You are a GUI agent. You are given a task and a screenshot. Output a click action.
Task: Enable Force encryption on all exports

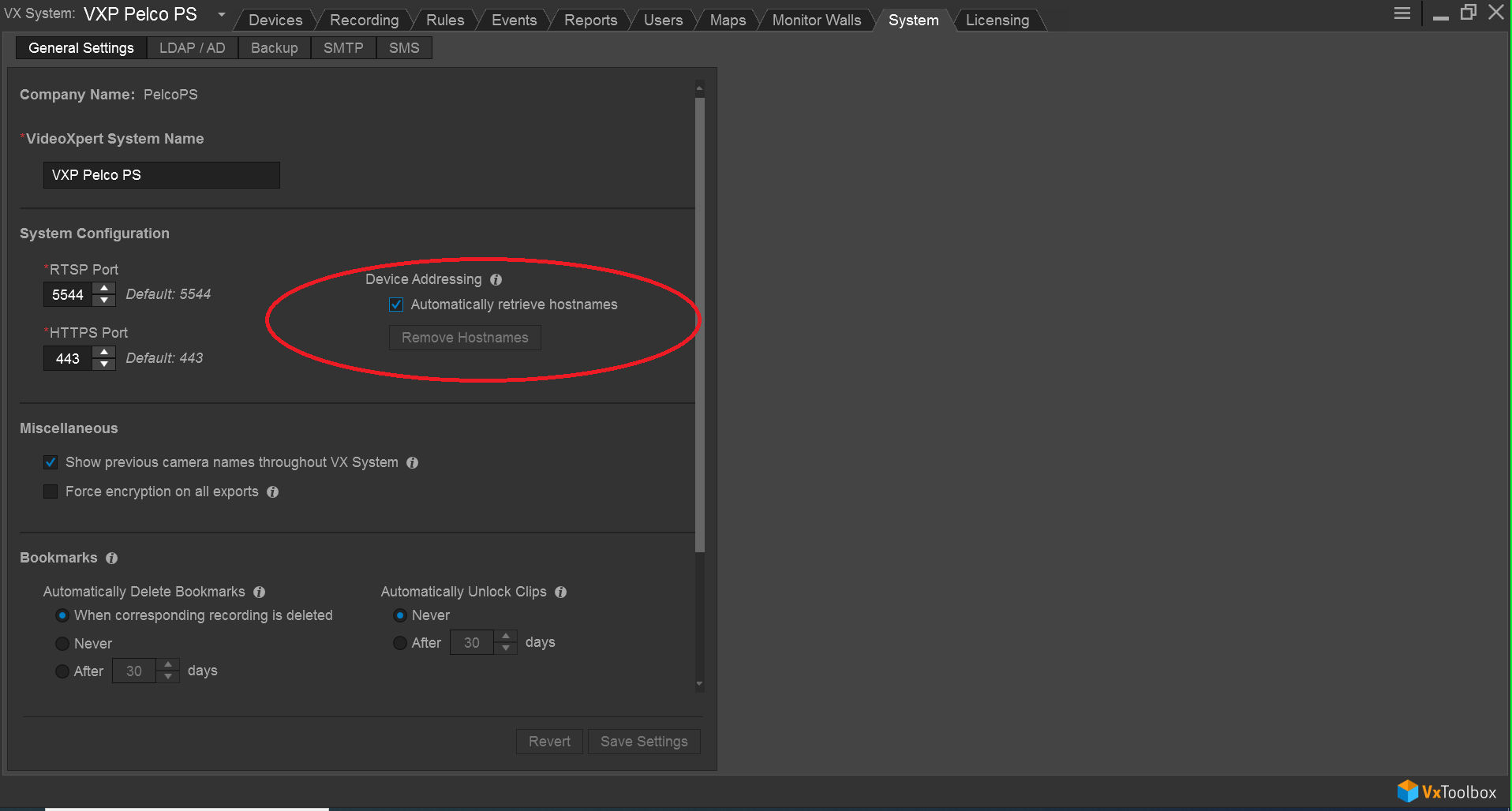pos(51,491)
